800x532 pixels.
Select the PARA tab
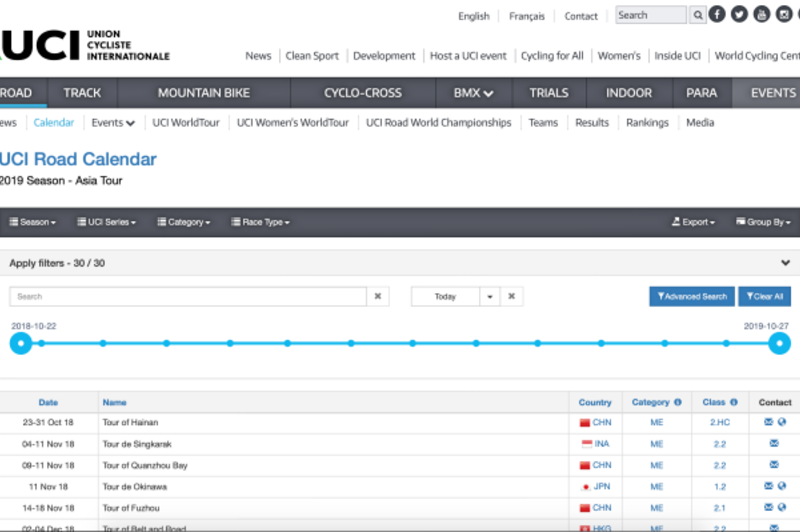click(x=702, y=93)
